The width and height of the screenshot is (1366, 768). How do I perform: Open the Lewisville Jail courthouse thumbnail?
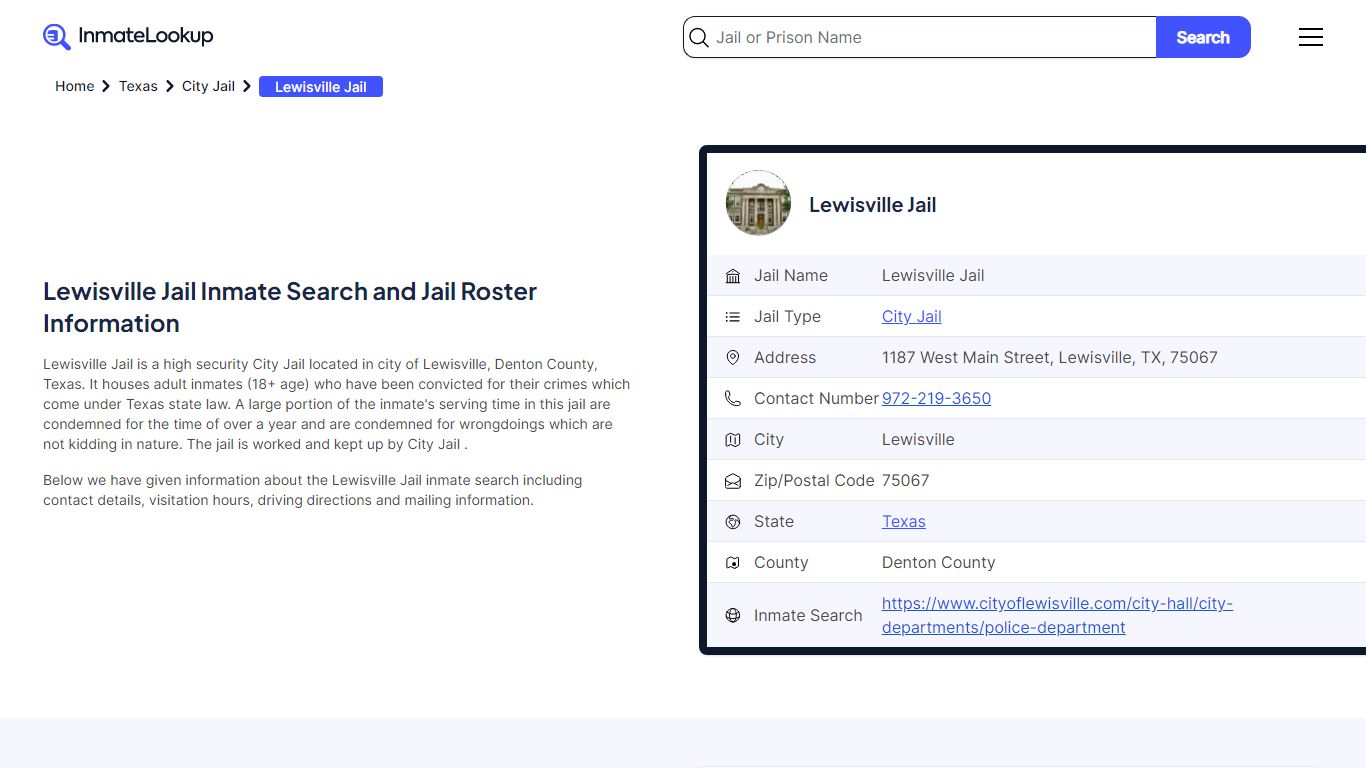coord(758,203)
